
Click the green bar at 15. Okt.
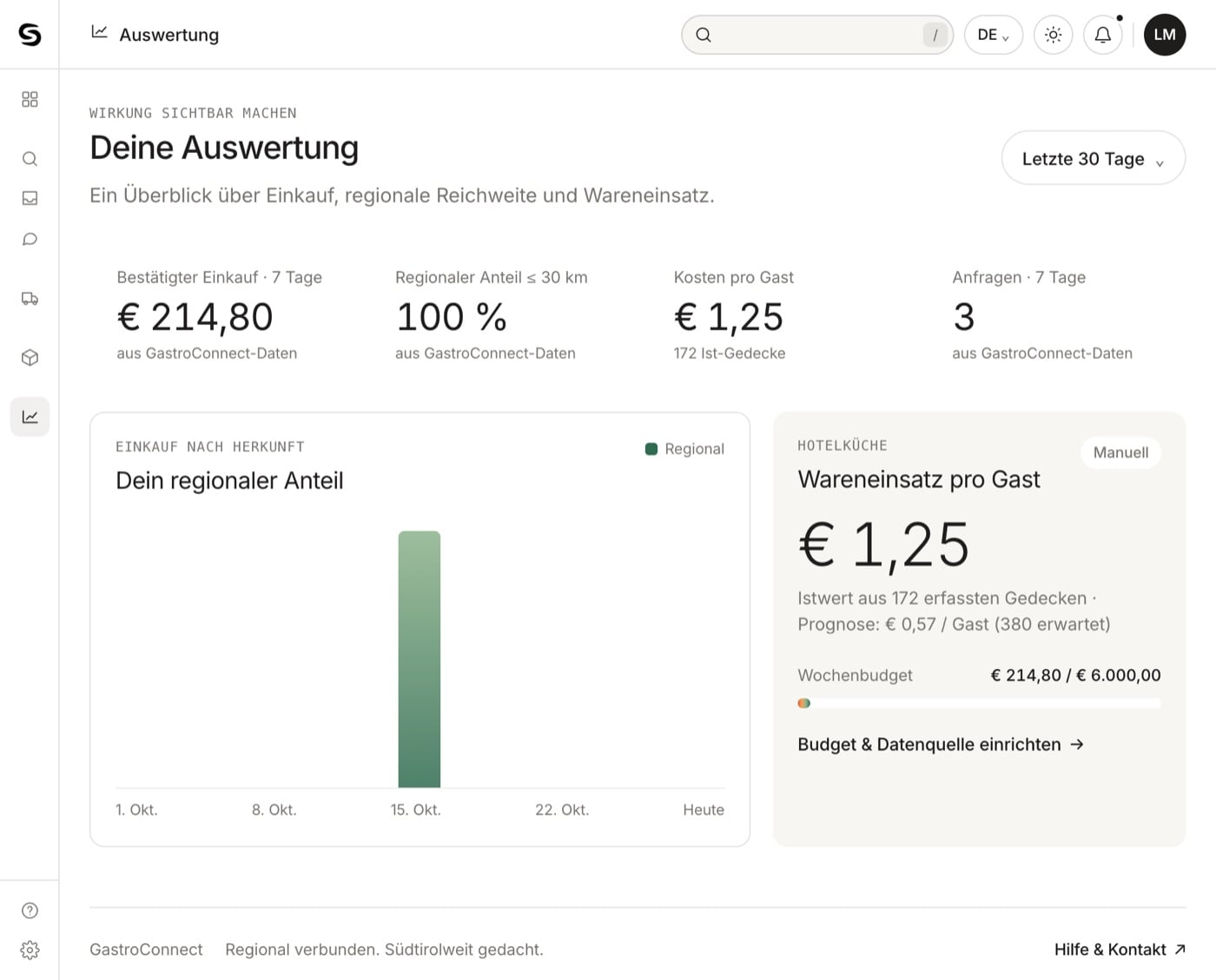[420, 659]
